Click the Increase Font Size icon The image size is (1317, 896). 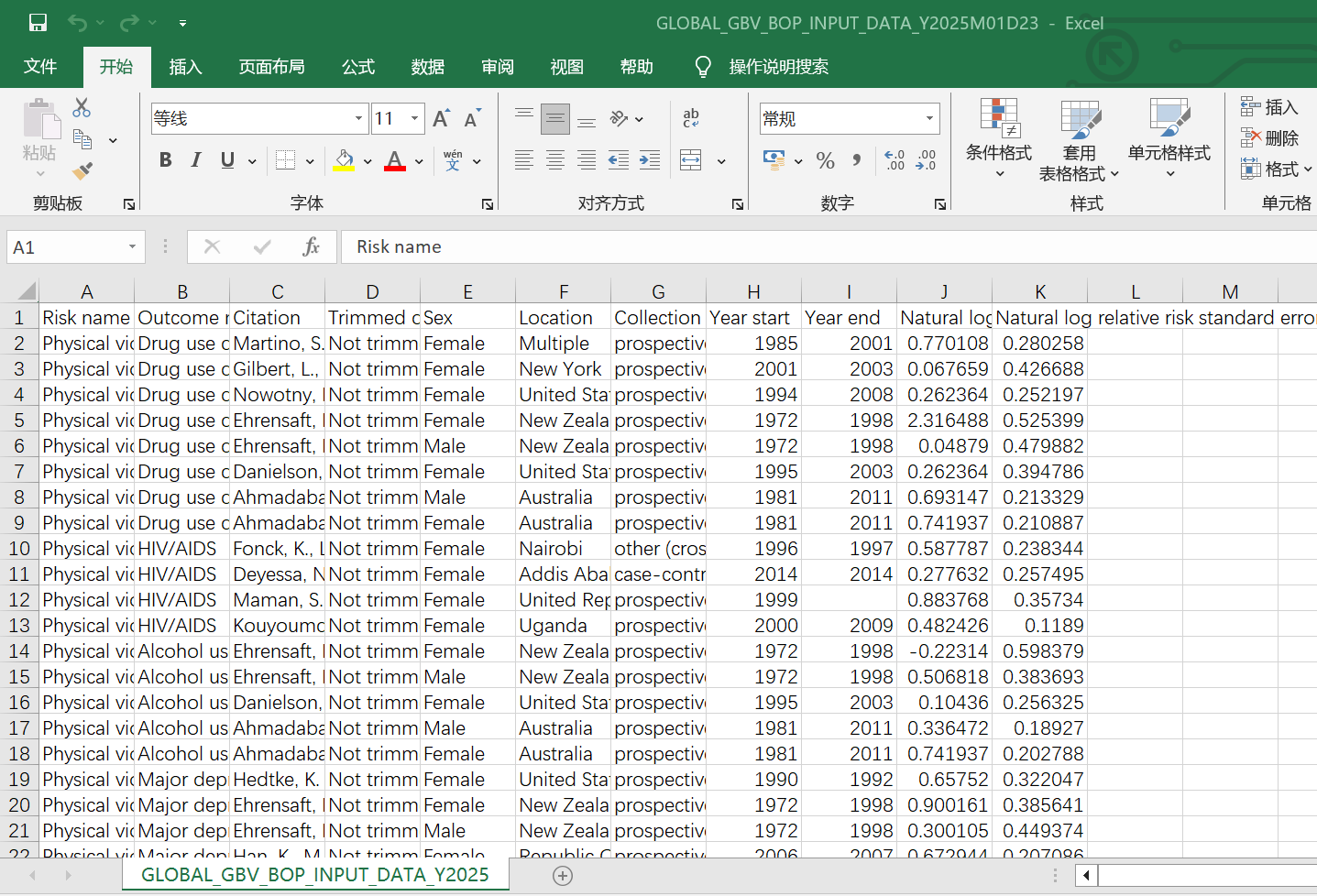[441, 119]
